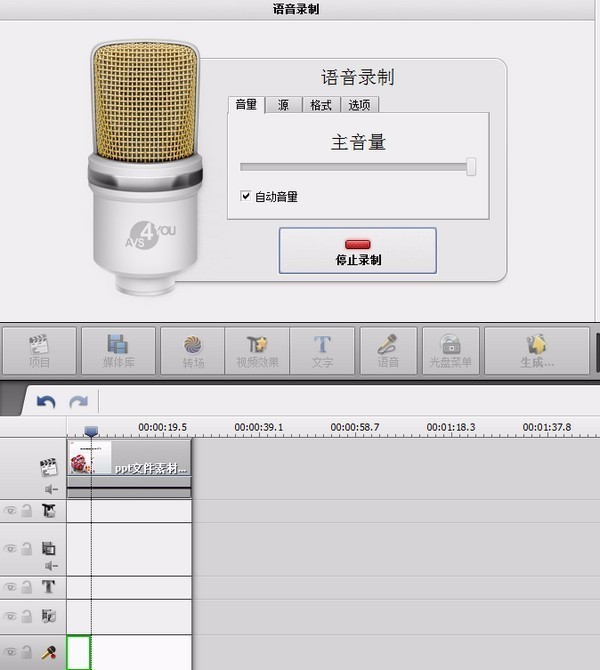Viewport: 600px width, 670px height.
Task: Toggle eye visibility of overlay track
Action: (x=10, y=548)
